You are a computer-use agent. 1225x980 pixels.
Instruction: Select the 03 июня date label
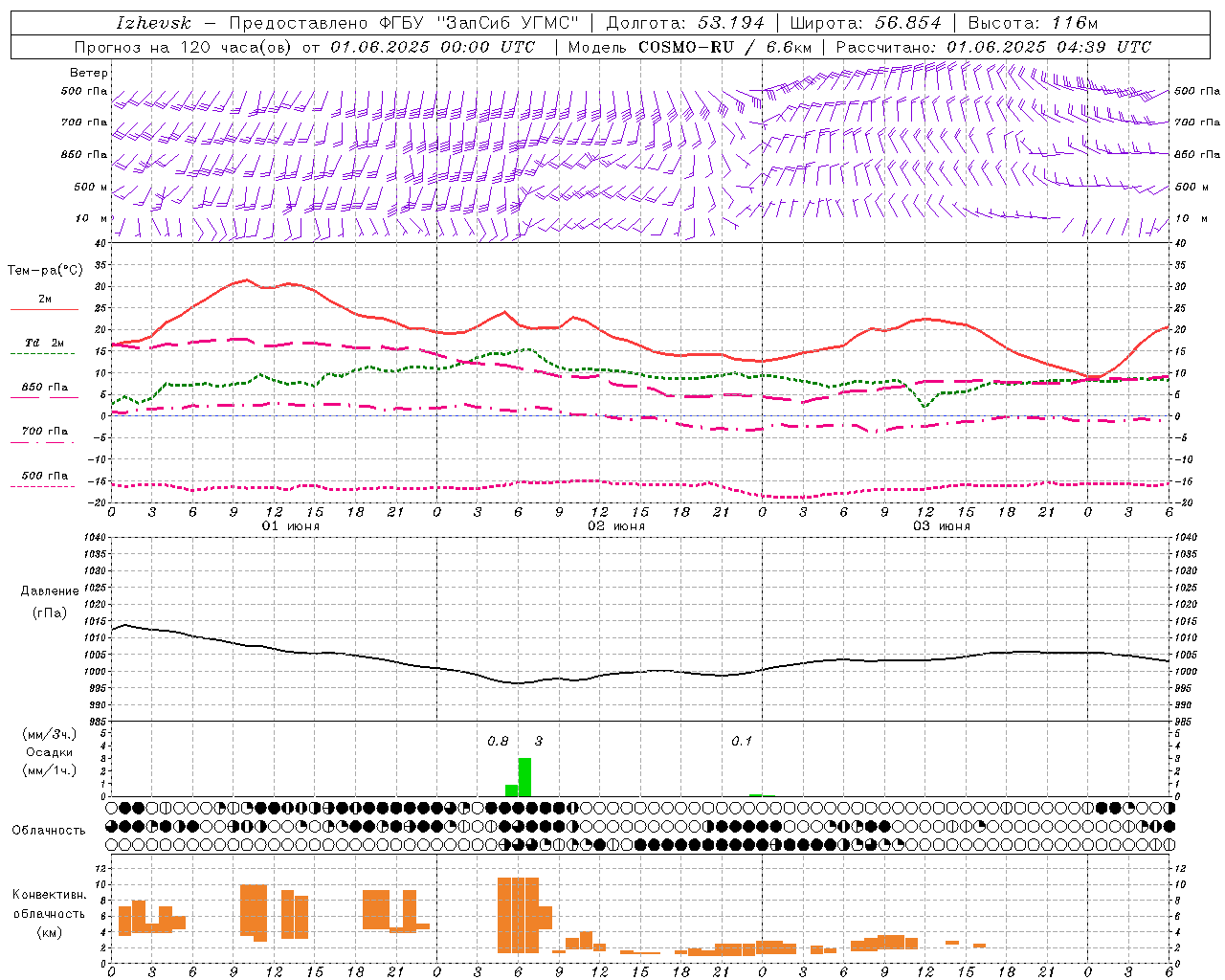(x=942, y=526)
